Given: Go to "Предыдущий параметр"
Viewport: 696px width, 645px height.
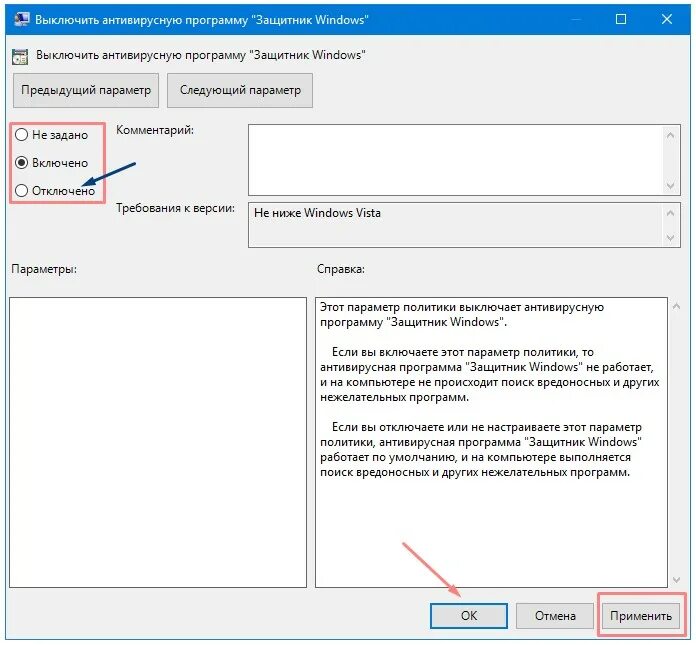Looking at the screenshot, I should click(x=86, y=91).
